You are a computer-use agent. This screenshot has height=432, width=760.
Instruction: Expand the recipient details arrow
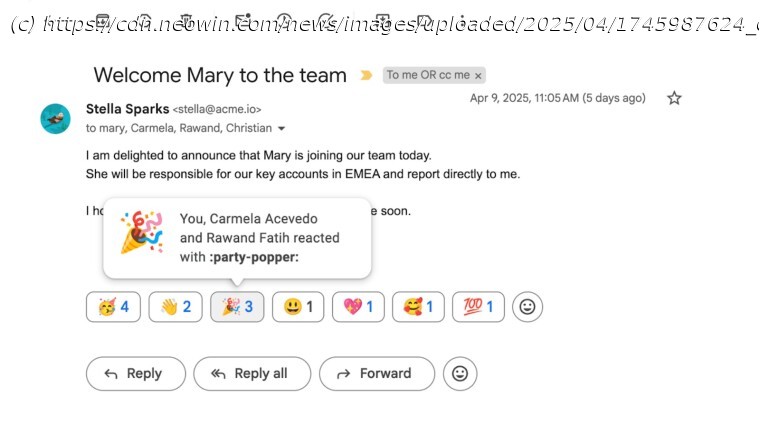282,128
